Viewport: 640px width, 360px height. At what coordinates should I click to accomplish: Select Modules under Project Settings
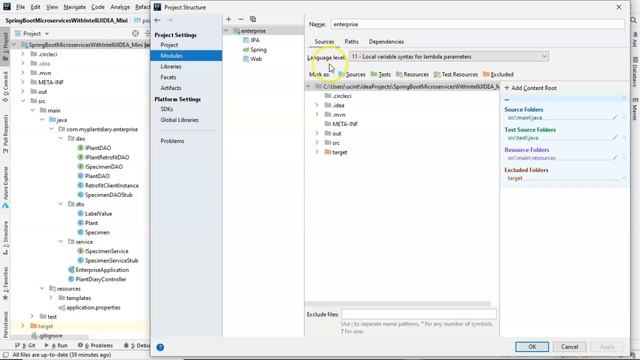(186, 56)
